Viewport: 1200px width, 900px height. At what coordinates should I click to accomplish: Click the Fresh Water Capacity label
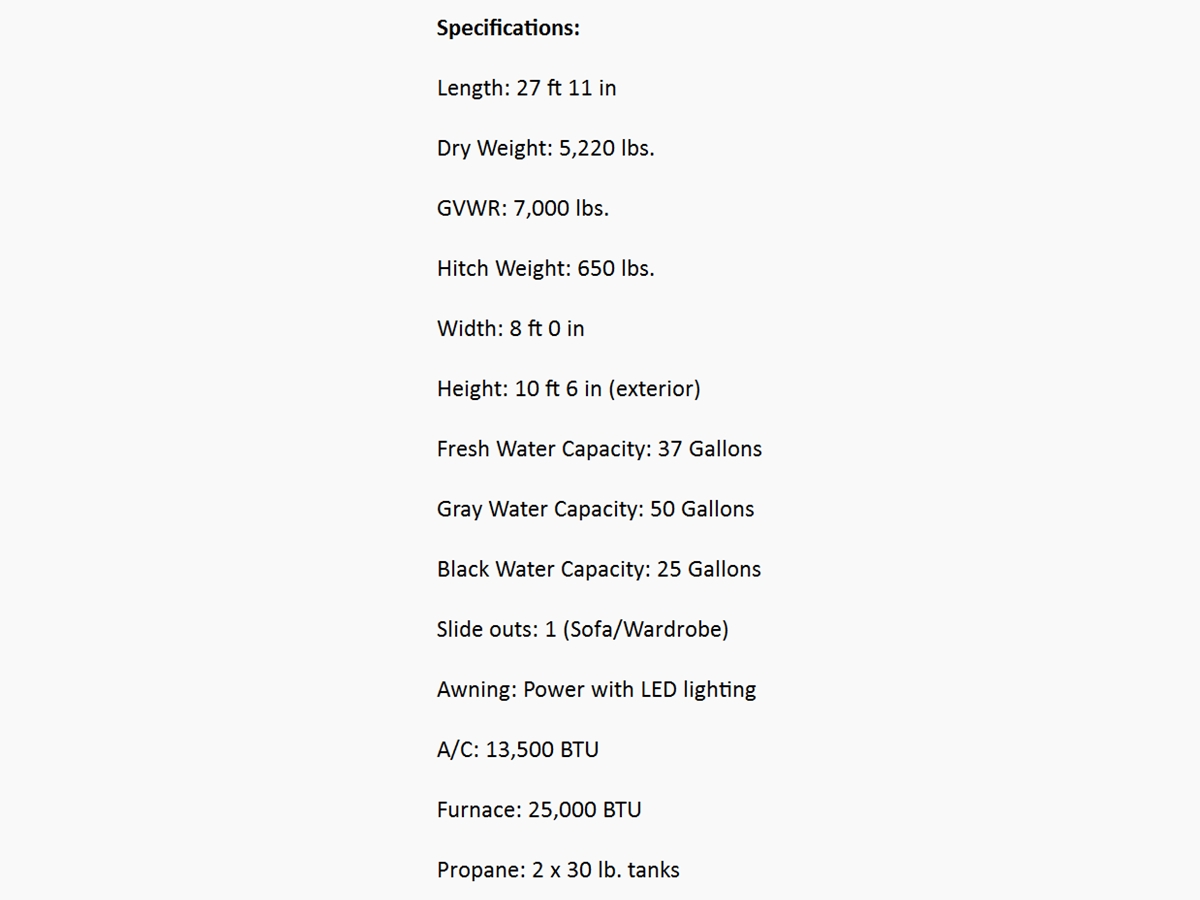point(543,449)
